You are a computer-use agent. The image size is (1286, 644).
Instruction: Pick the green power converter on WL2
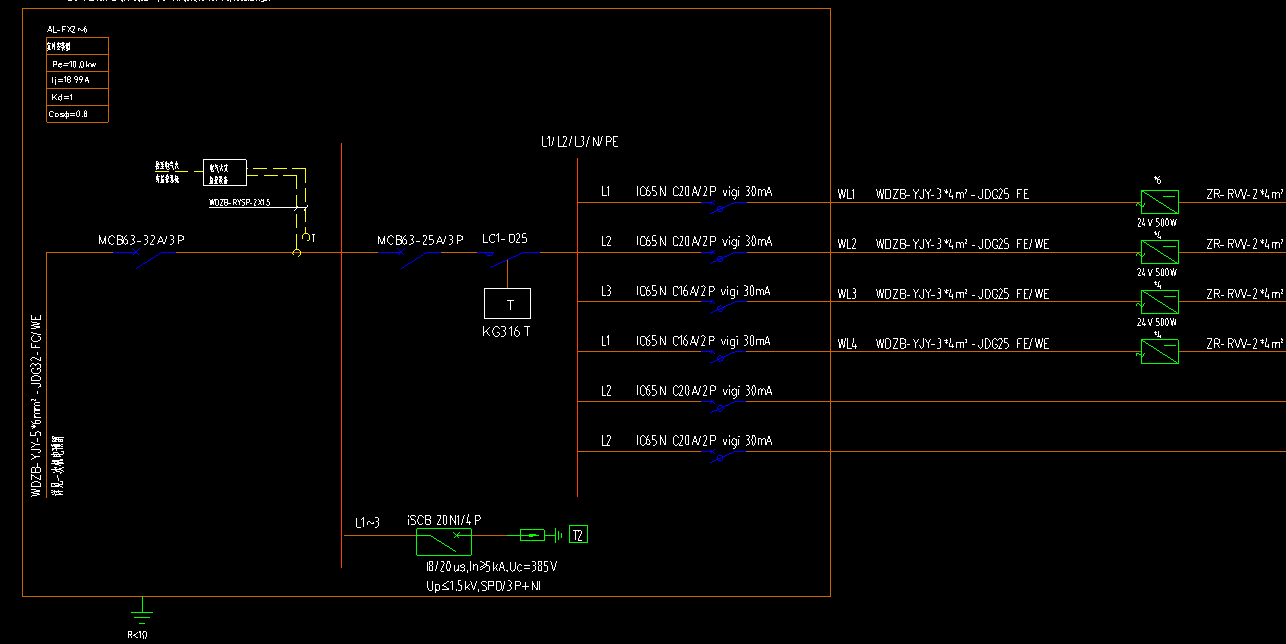tap(1160, 252)
